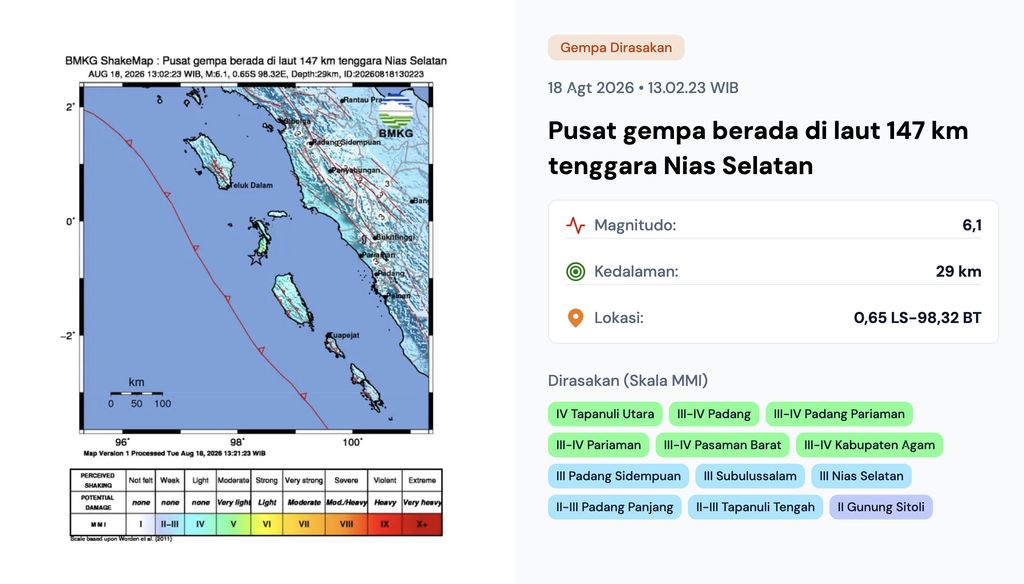Click MMI legend color cell VII
This screenshot has height=584, width=1024.
tap(304, 524)
